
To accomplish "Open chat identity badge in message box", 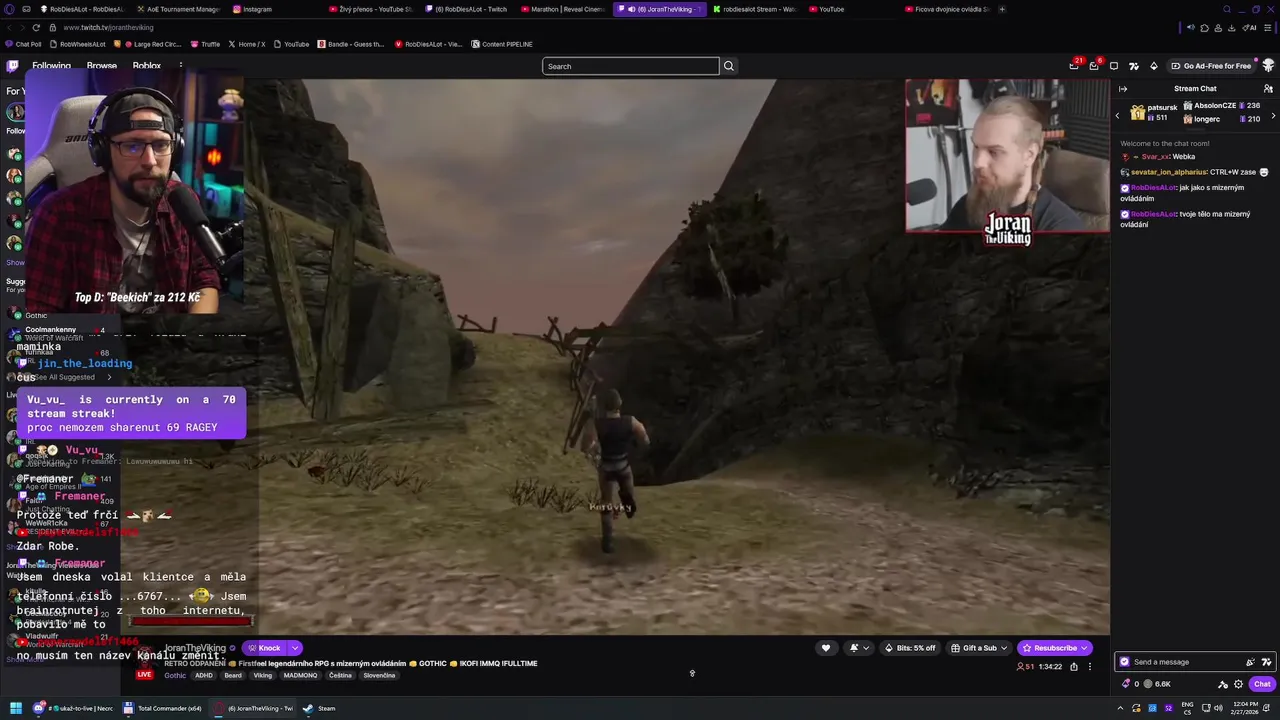I will pos(1125,662).
